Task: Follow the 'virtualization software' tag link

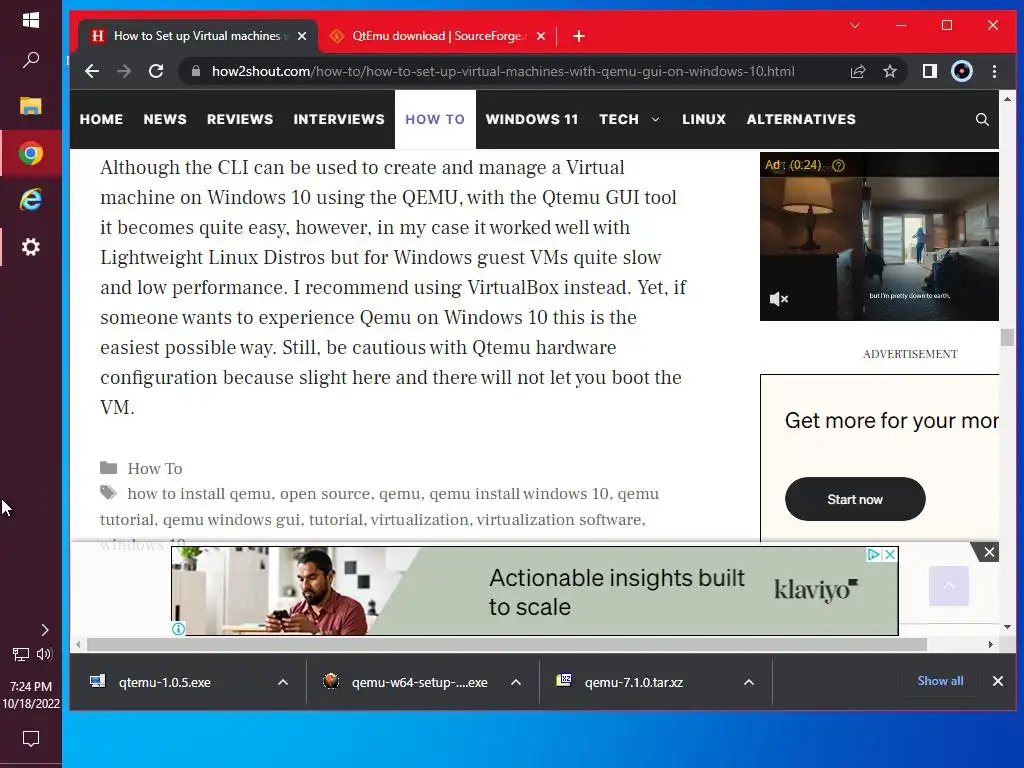Action: click(x=559, y=520)
